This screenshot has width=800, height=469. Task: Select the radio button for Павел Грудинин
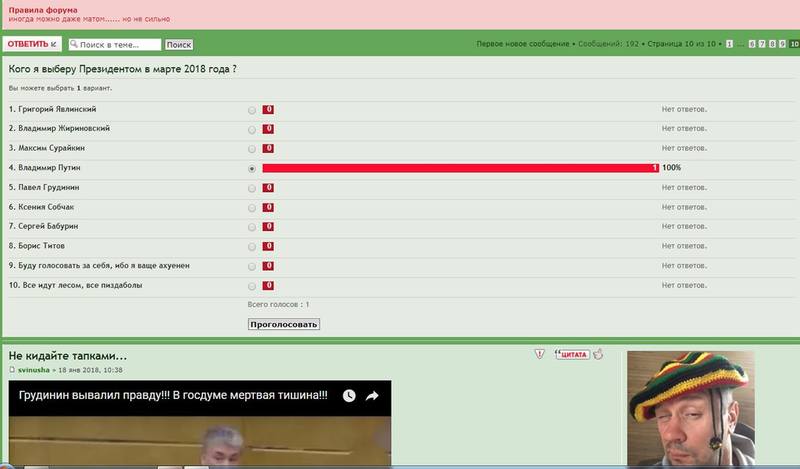pyautogui.click(x=251, y=188)
